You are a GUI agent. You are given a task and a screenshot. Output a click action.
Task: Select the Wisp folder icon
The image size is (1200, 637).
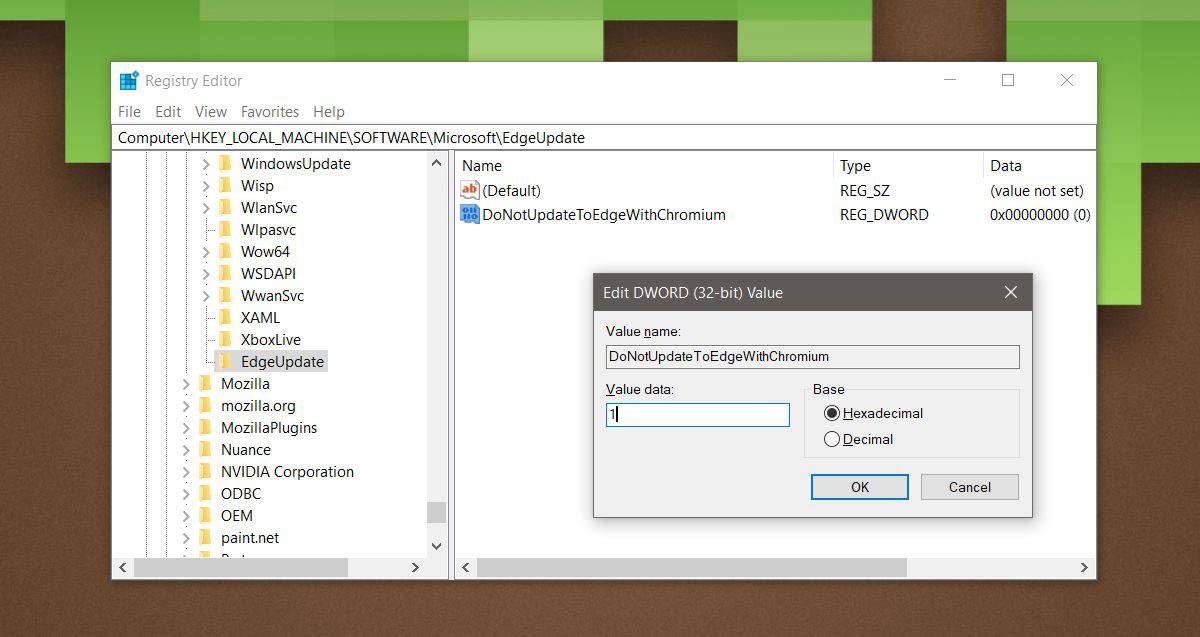pos(225,185)
